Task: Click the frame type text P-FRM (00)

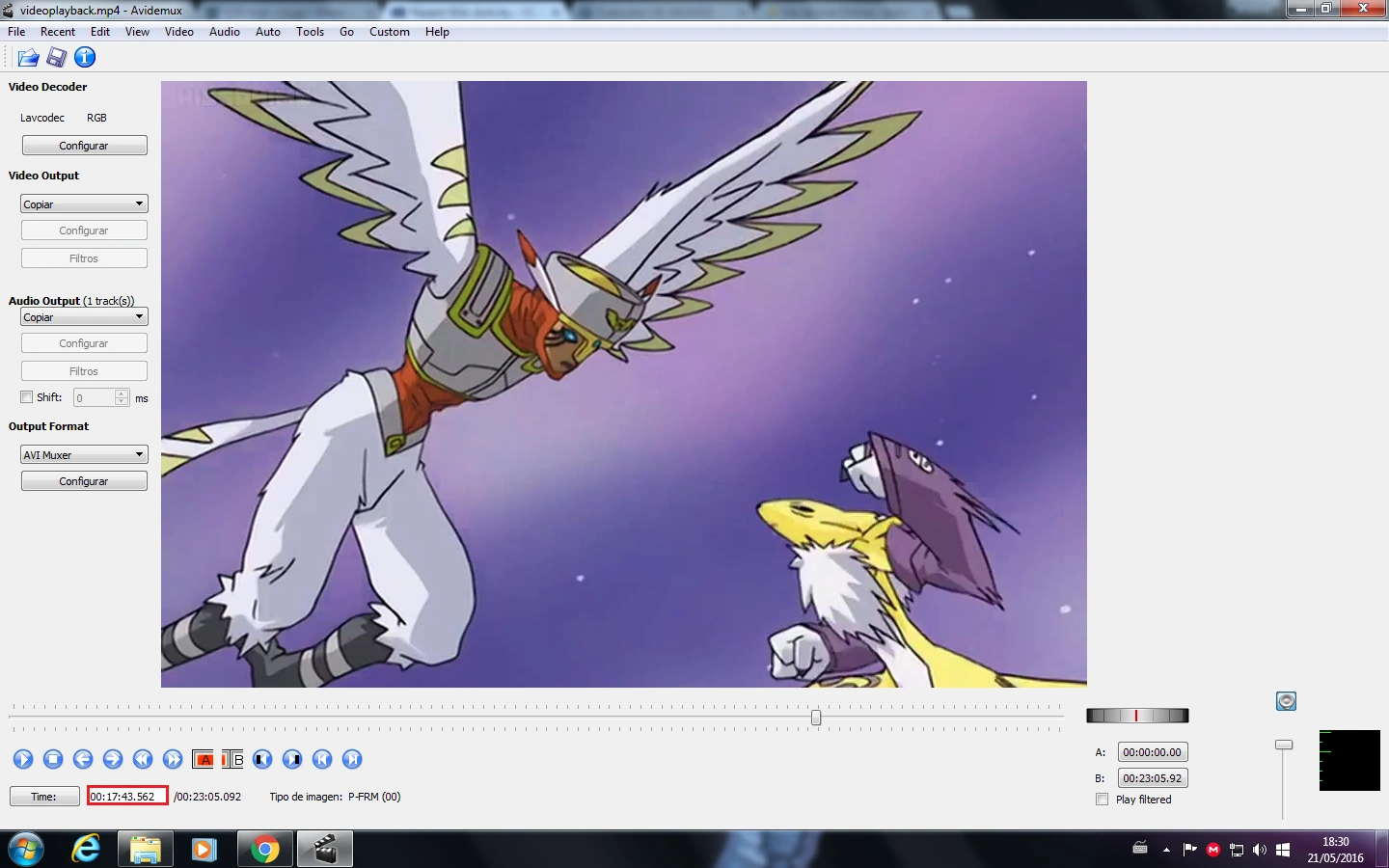Action: pos(374,797)
